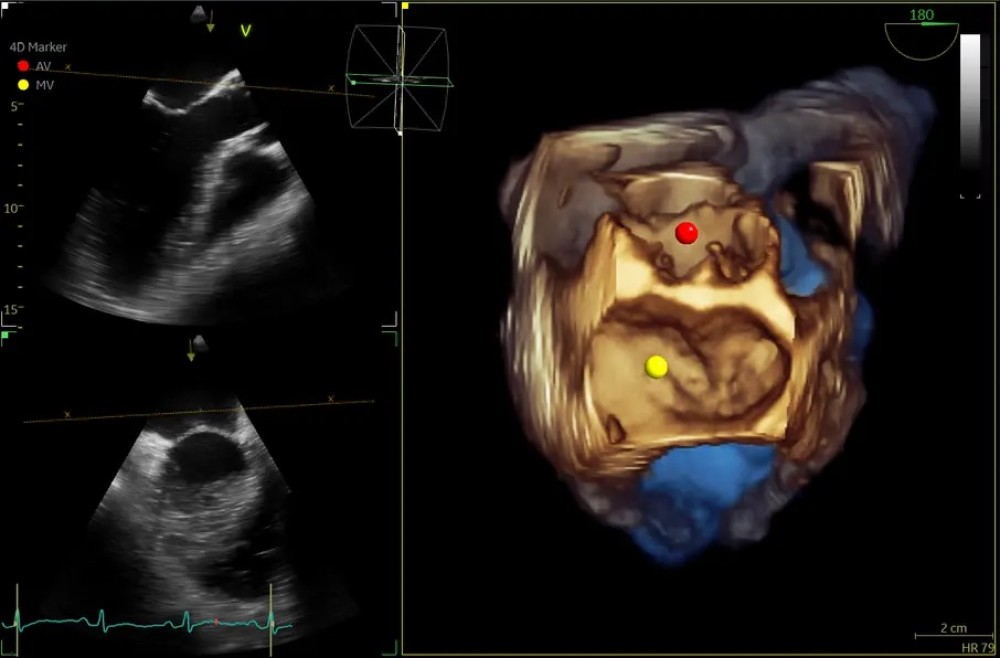1000x658 pixels.
Task: Click the MV label in marker list
Action: click(x=44, y=85)
